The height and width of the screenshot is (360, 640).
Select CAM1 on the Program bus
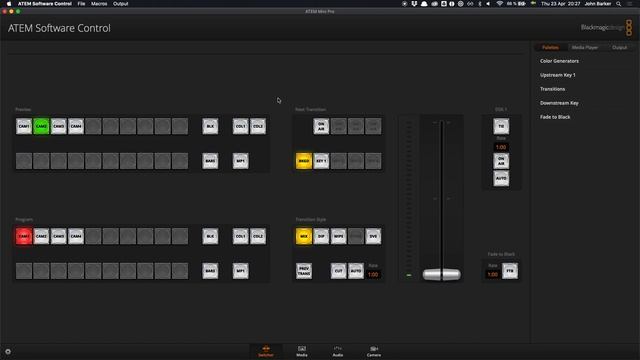pyautogui.click(x=24, y=236)
